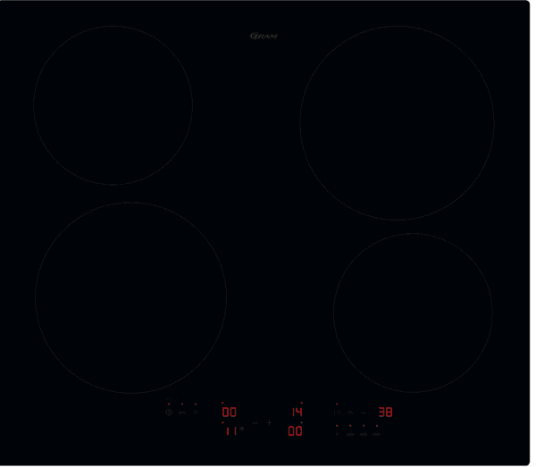536x467 pixels.
Task: Tap the key lock icon
Action: 182,413
